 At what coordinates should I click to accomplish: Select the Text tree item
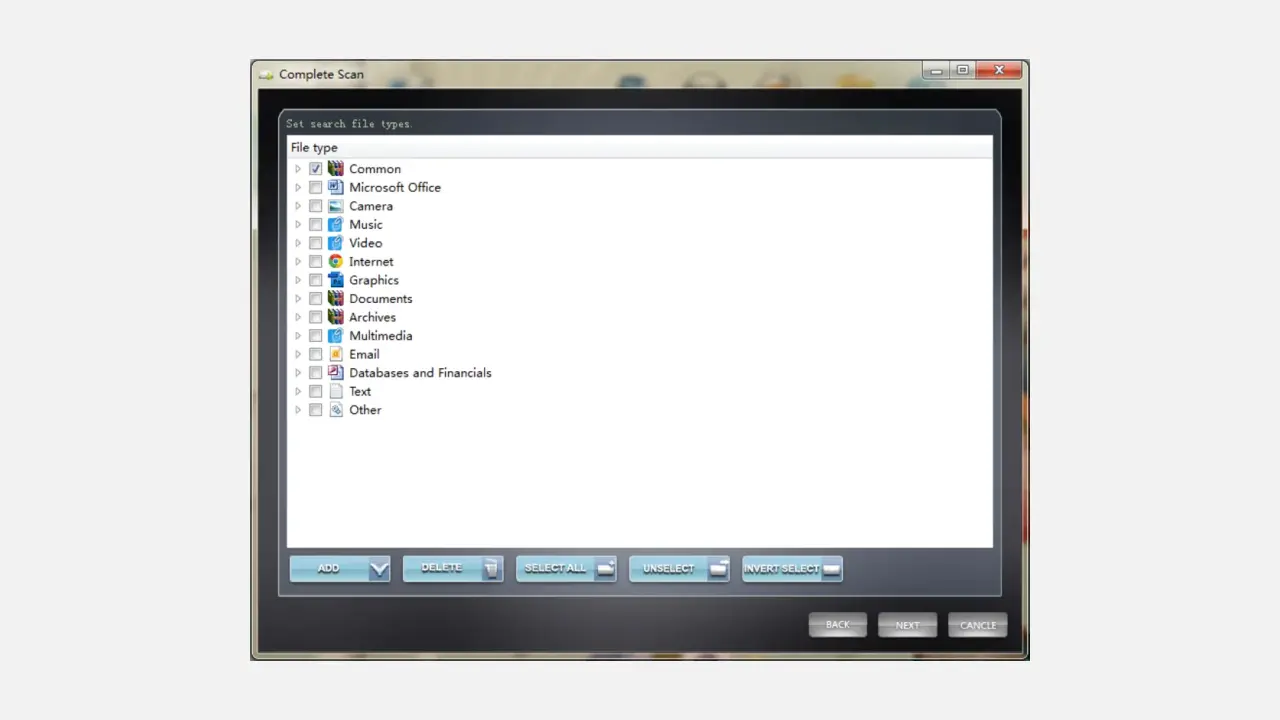360,392
